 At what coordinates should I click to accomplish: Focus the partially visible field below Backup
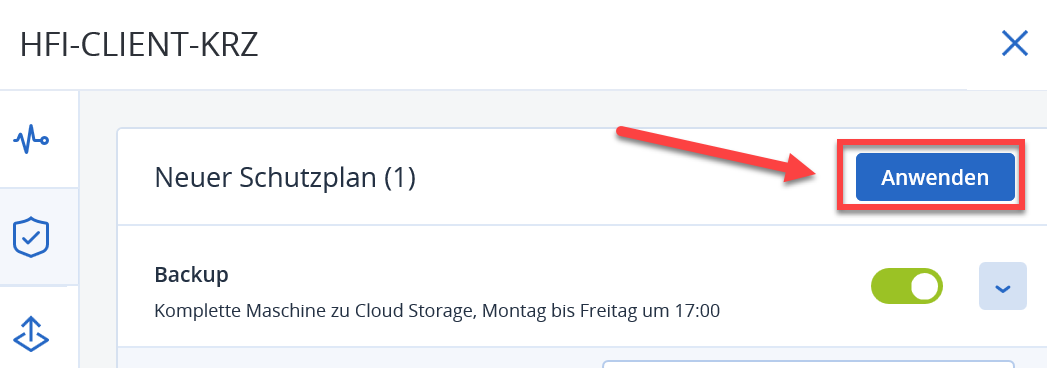(x=808, y=364)
